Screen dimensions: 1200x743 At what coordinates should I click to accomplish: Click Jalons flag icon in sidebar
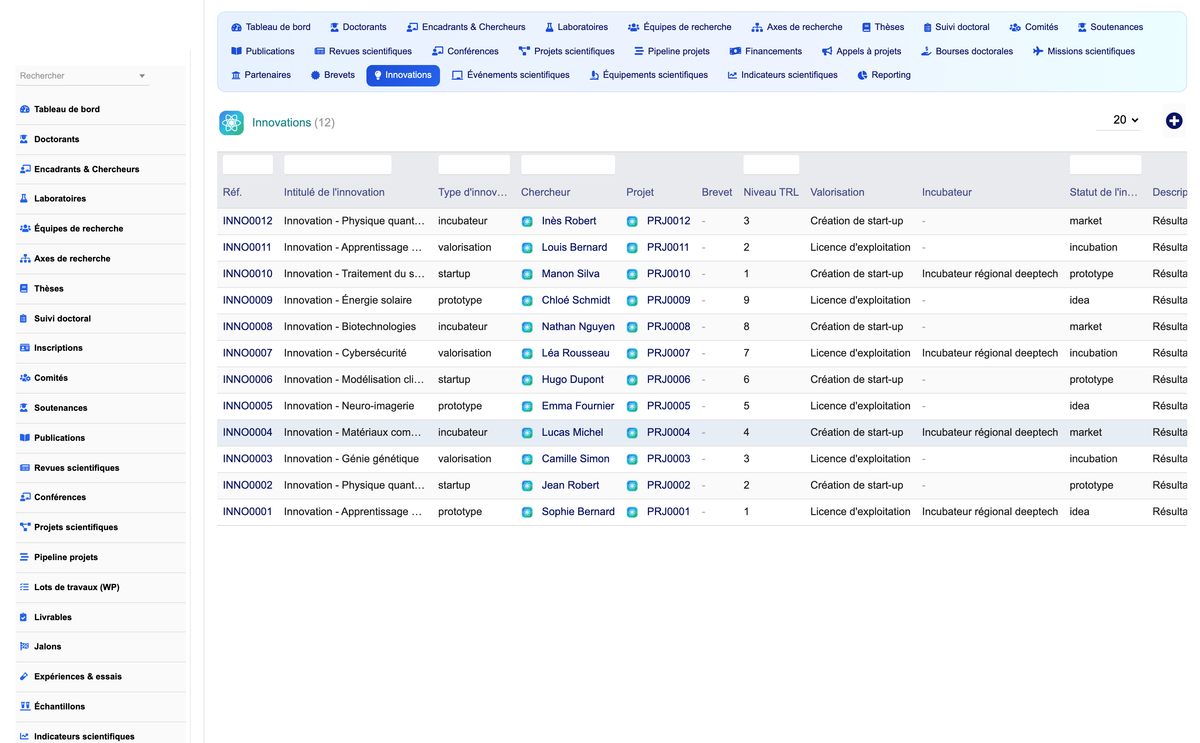(x=25, y=647)
